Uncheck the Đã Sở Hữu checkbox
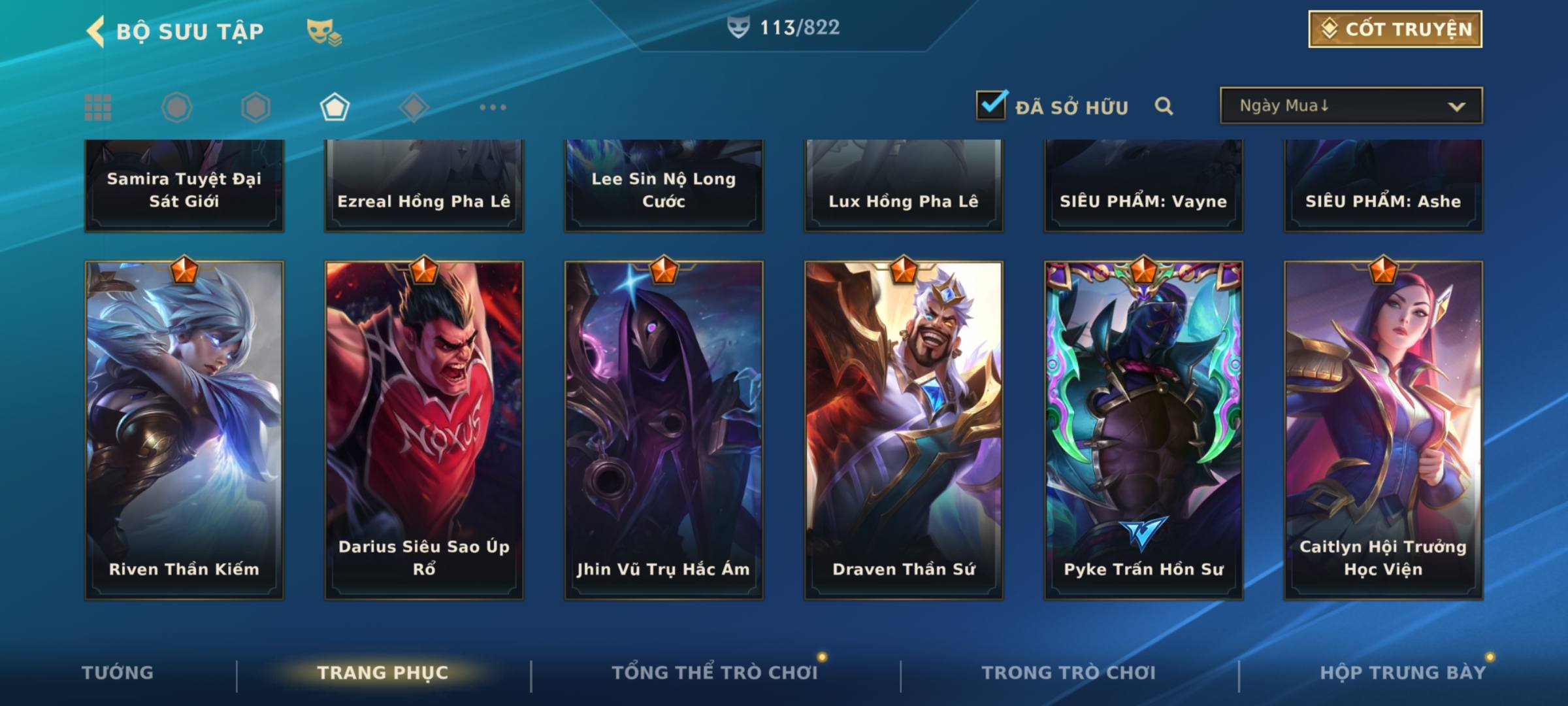Image resolution: width=1568 pixels, height=706 pixels. coord(991,105)
